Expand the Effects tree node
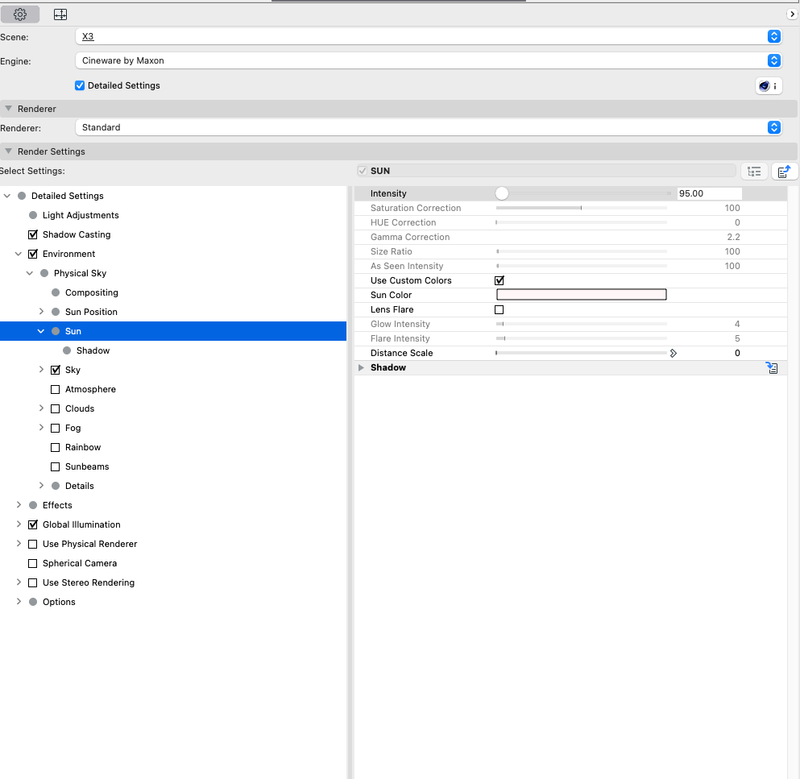 click(x=19, y=505)
